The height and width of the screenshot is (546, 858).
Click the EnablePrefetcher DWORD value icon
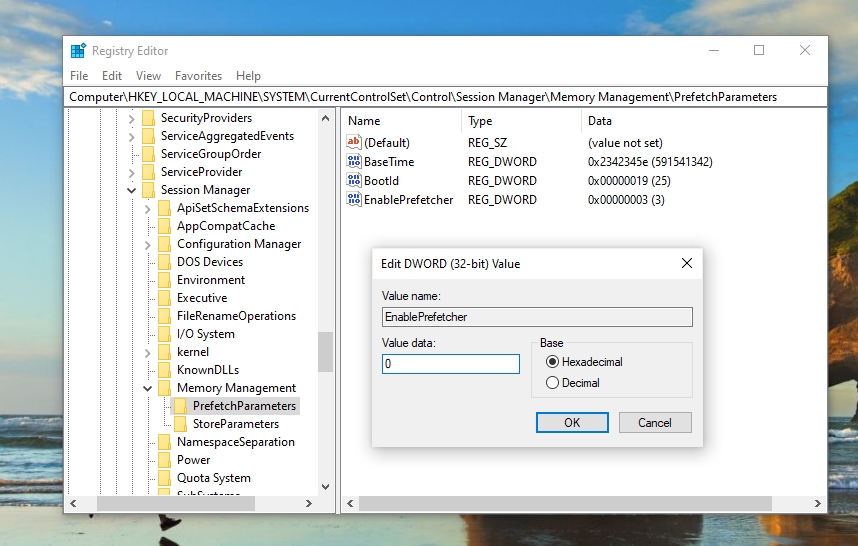click(x=353, y=200)
